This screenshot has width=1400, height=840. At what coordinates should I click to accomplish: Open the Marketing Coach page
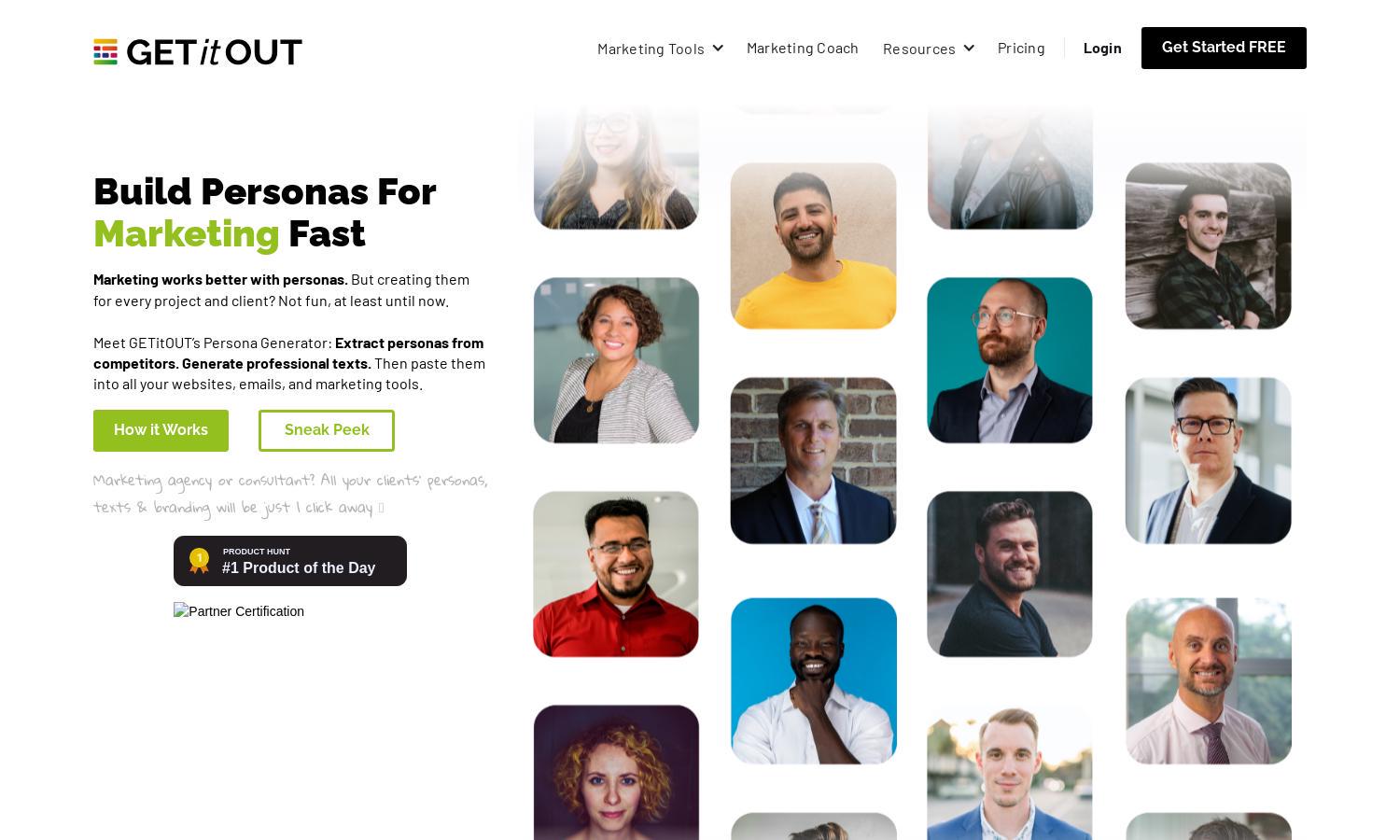pyautogui.click(x=803, y=48)
